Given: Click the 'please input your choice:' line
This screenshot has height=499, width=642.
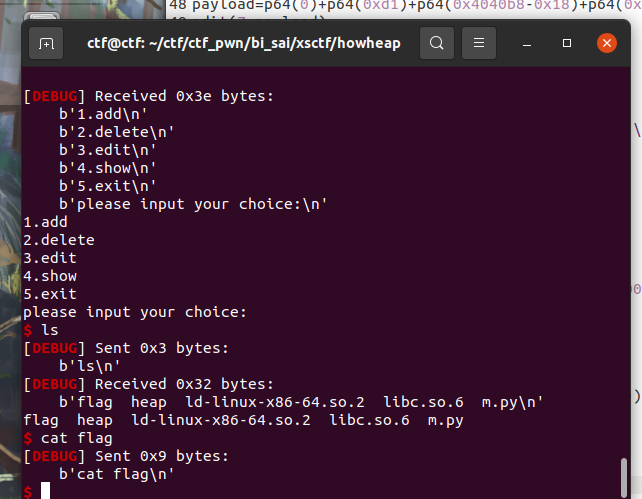Looking at the screenshot, I should pos(135,312).
